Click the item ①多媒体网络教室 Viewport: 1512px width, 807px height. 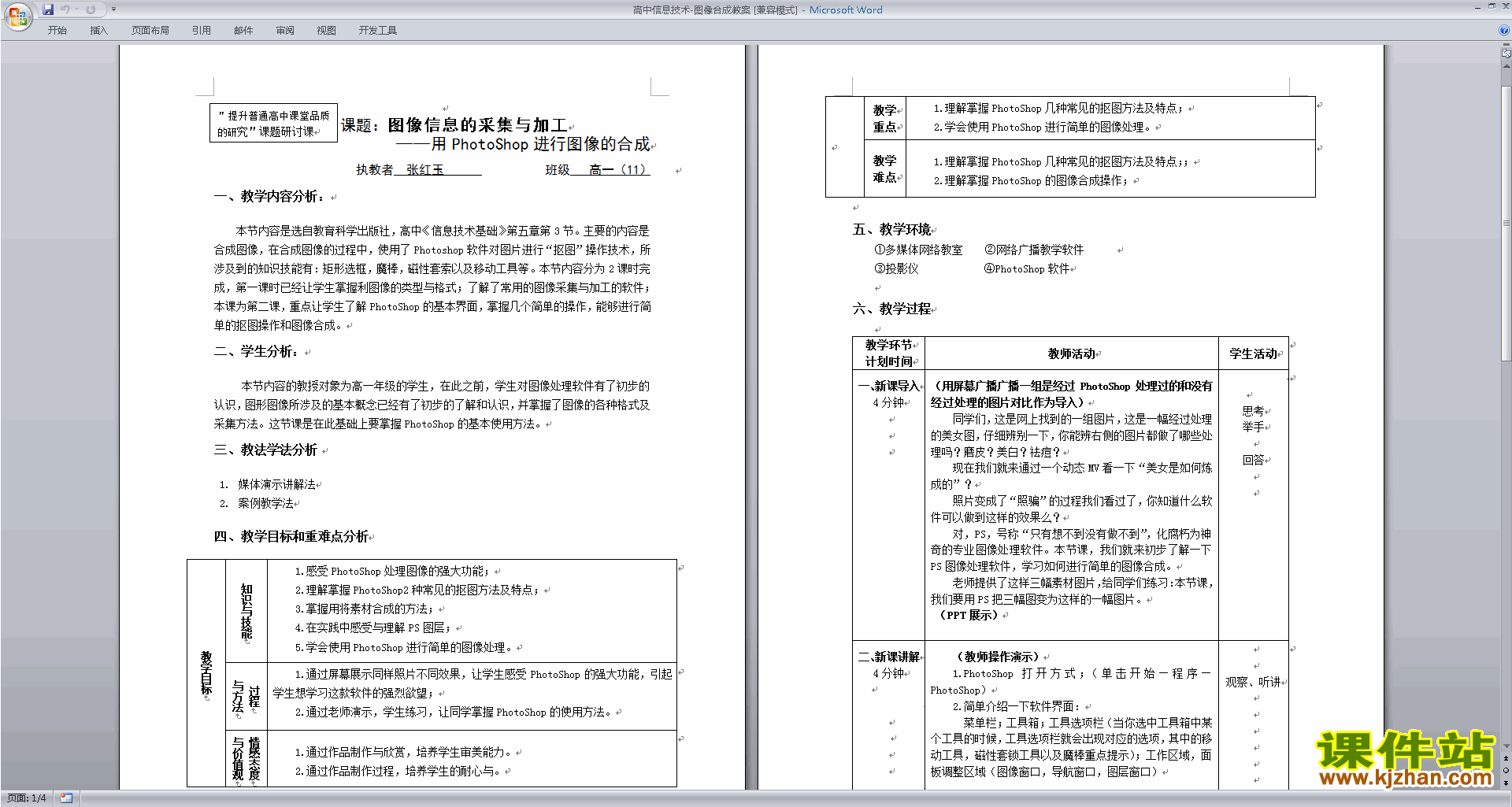[x=918, y=250]
